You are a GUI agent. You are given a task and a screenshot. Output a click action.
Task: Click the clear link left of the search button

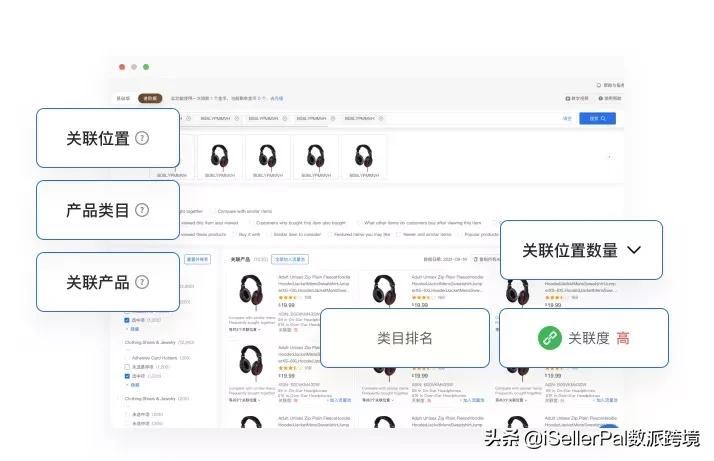tap(567, 118)
